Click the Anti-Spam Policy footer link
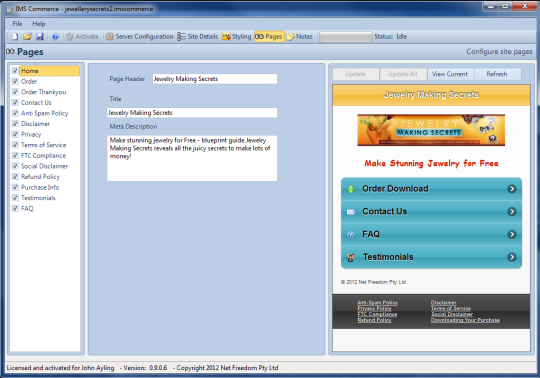Image resolution: width=540 pixels, height=378 pixels. click(x=377, y=303)
